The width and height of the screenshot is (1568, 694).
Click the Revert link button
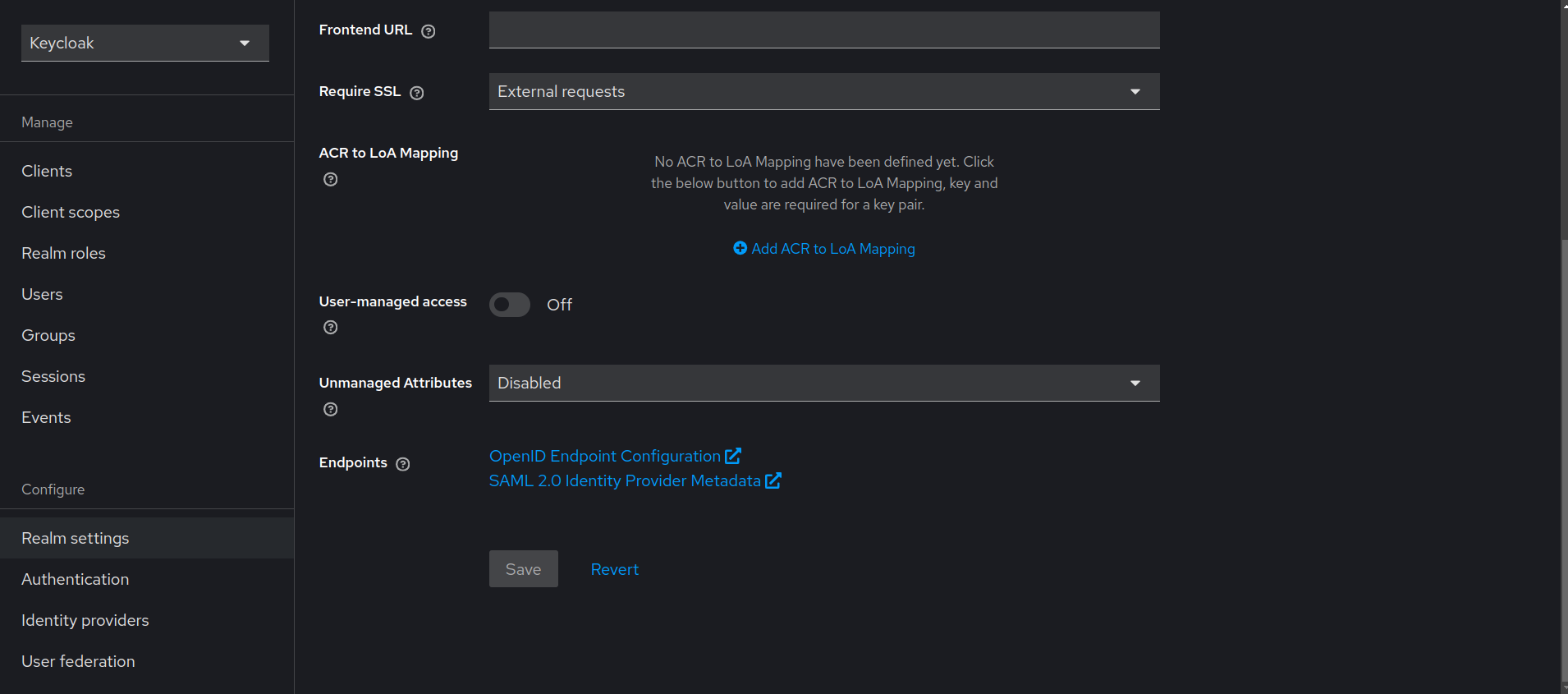tap(615, 569)
